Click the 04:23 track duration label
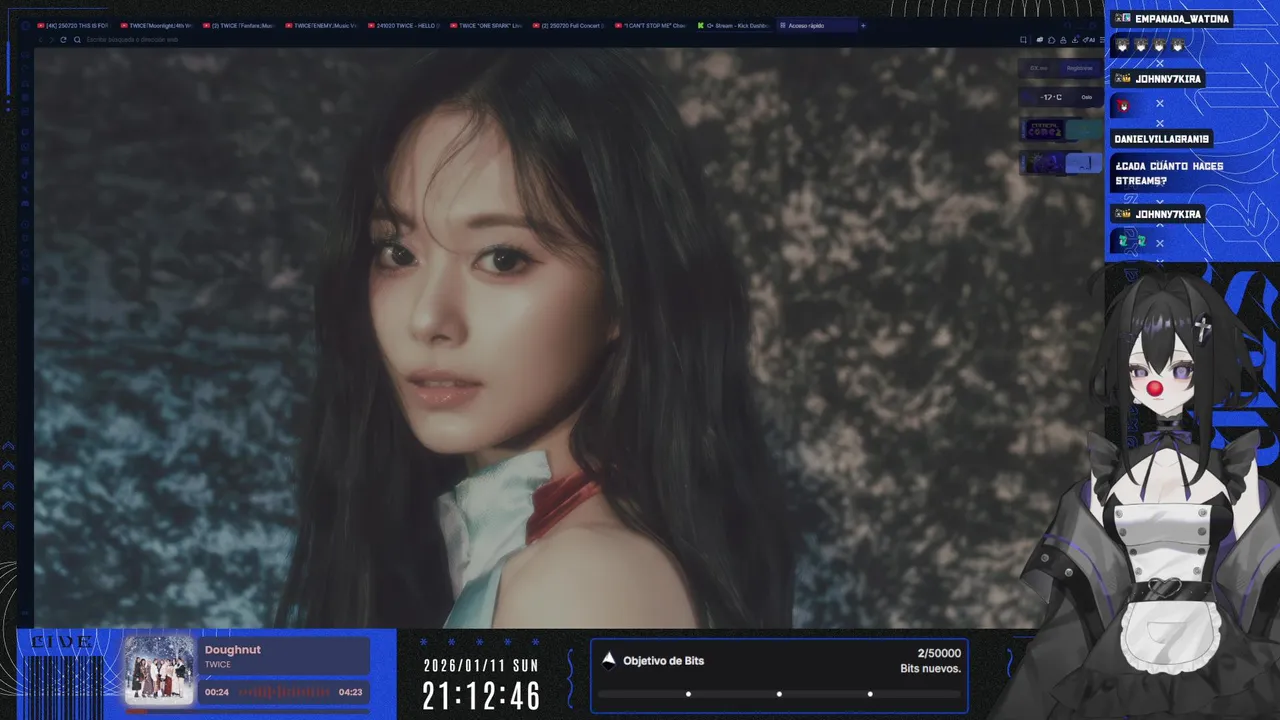Screen dimensions: 1280x720 coord(350,692)
